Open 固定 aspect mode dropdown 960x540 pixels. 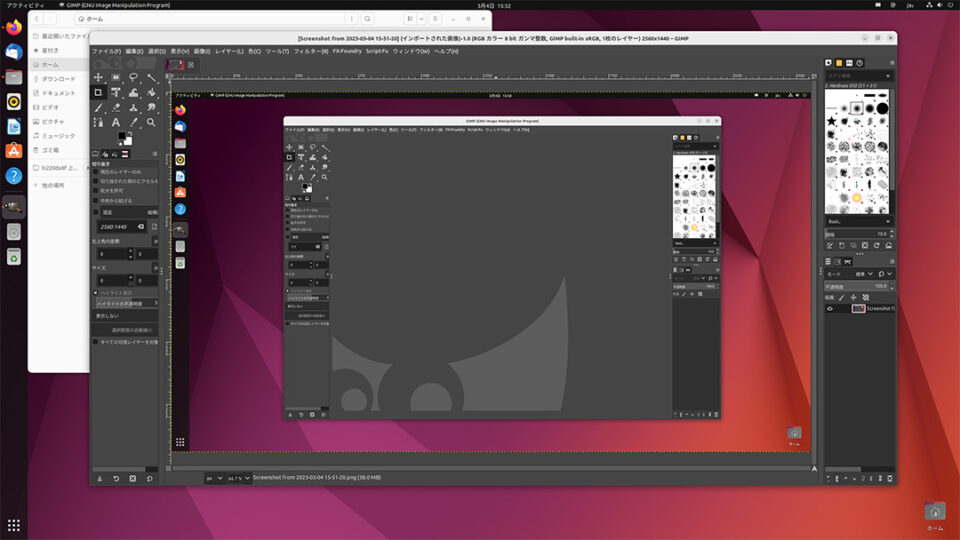tap(130, 212)
